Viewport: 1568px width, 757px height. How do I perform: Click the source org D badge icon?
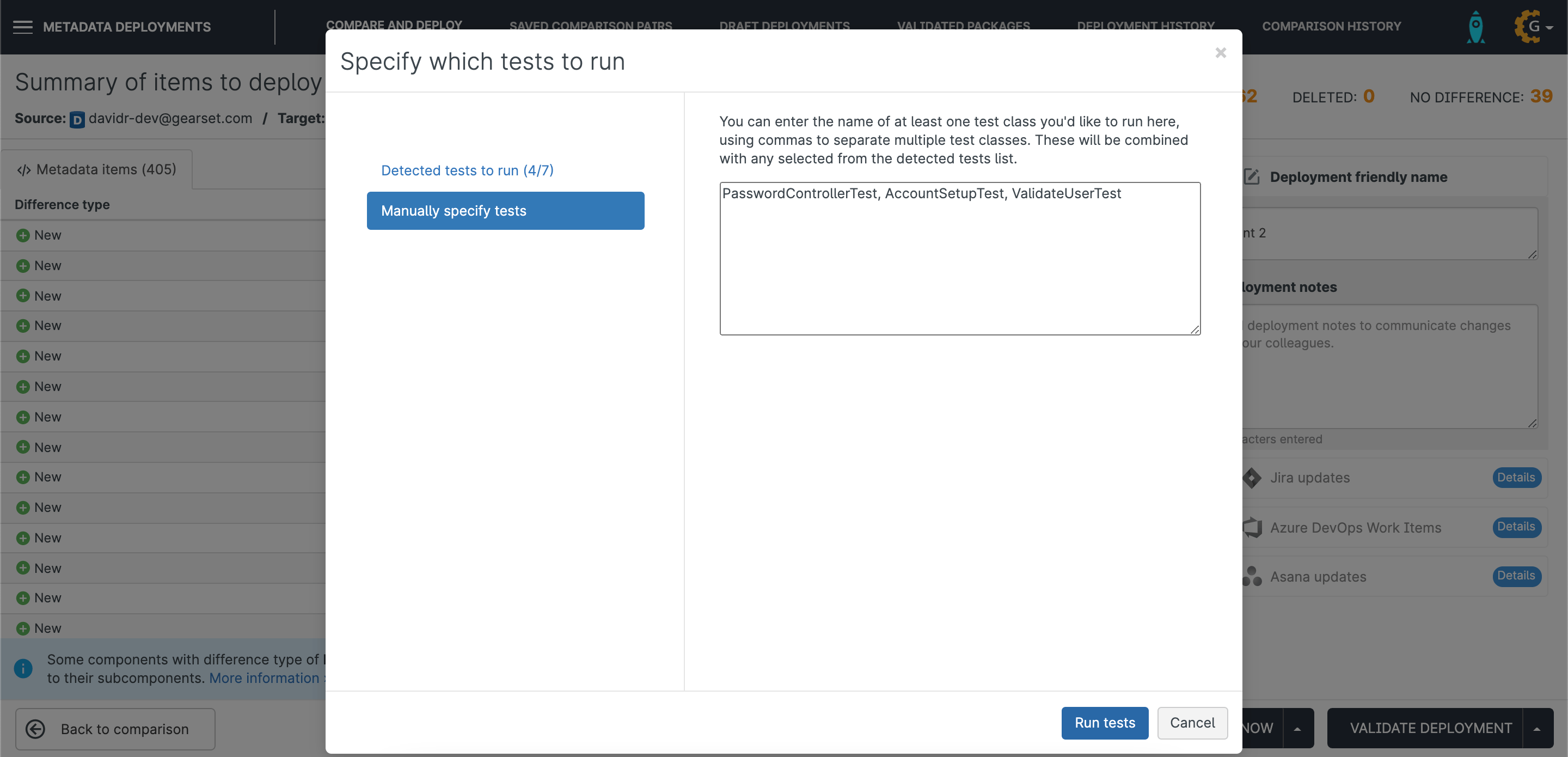tap(77, 119)
